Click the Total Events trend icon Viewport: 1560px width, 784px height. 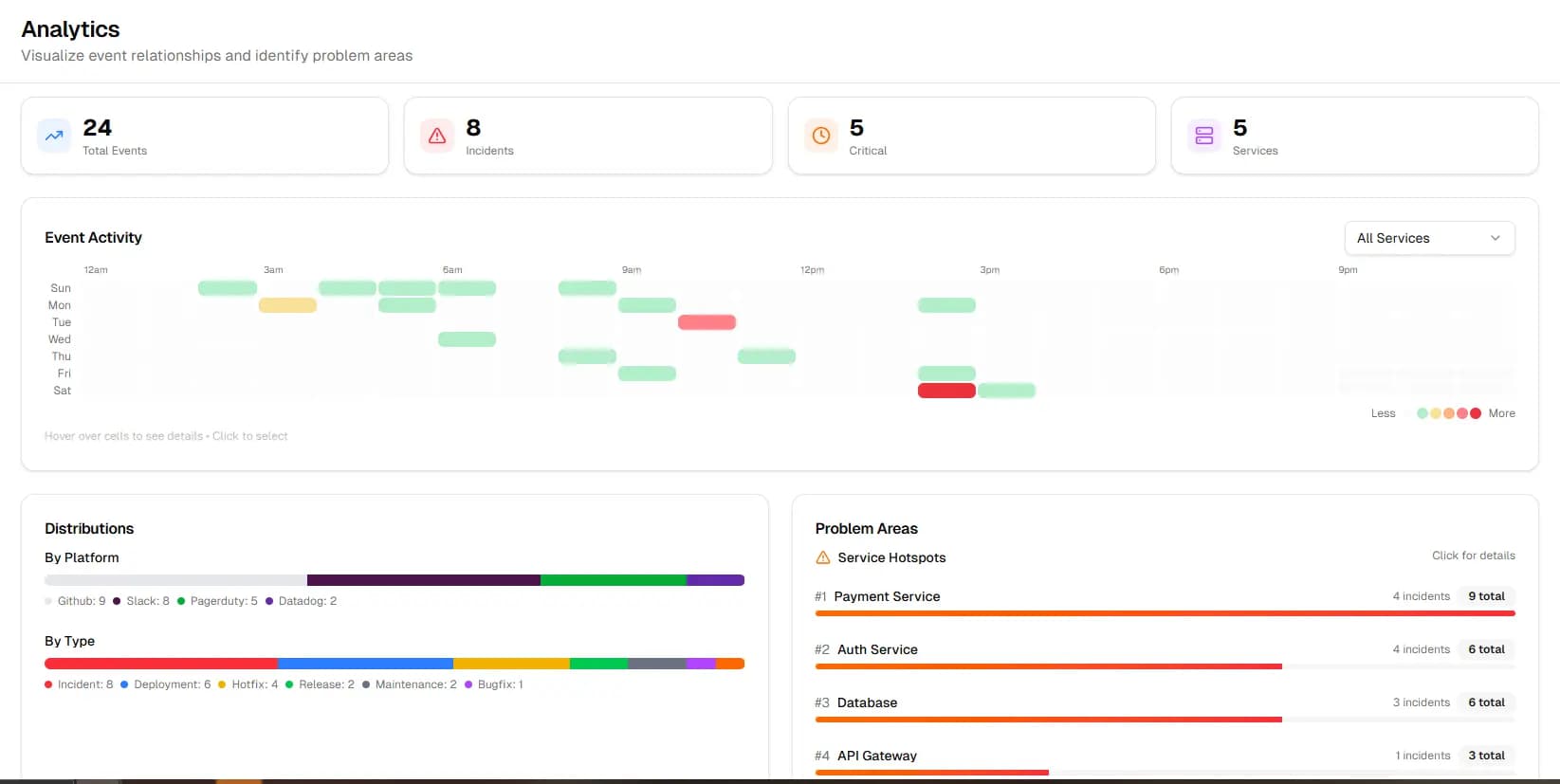pos(54,136)
